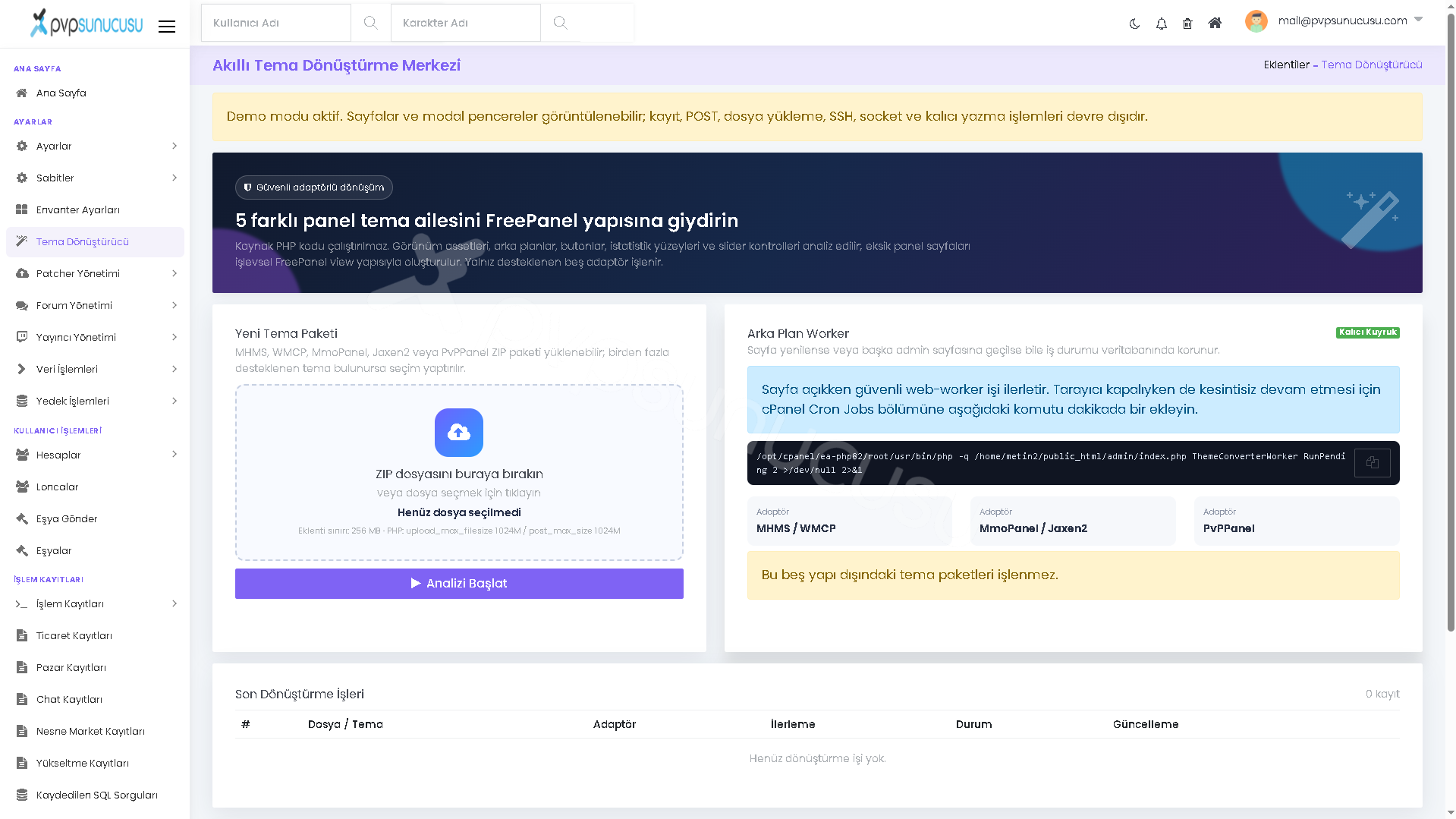1456x819 pixels.
Task: Click the Yedek İşlemleri database icon
Action: [x=22, y=402]
